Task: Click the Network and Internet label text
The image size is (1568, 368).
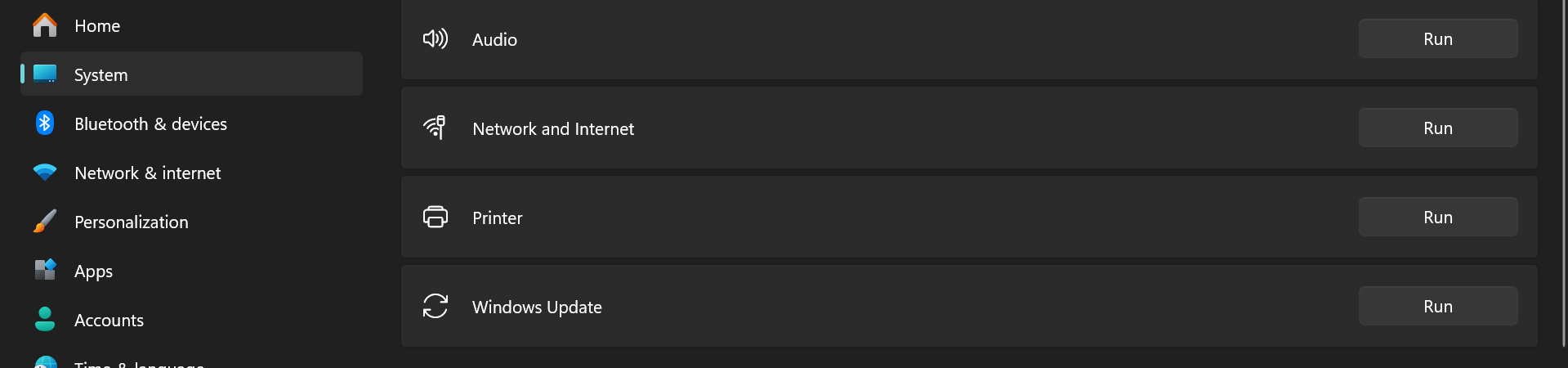Action: coord(553,128)
